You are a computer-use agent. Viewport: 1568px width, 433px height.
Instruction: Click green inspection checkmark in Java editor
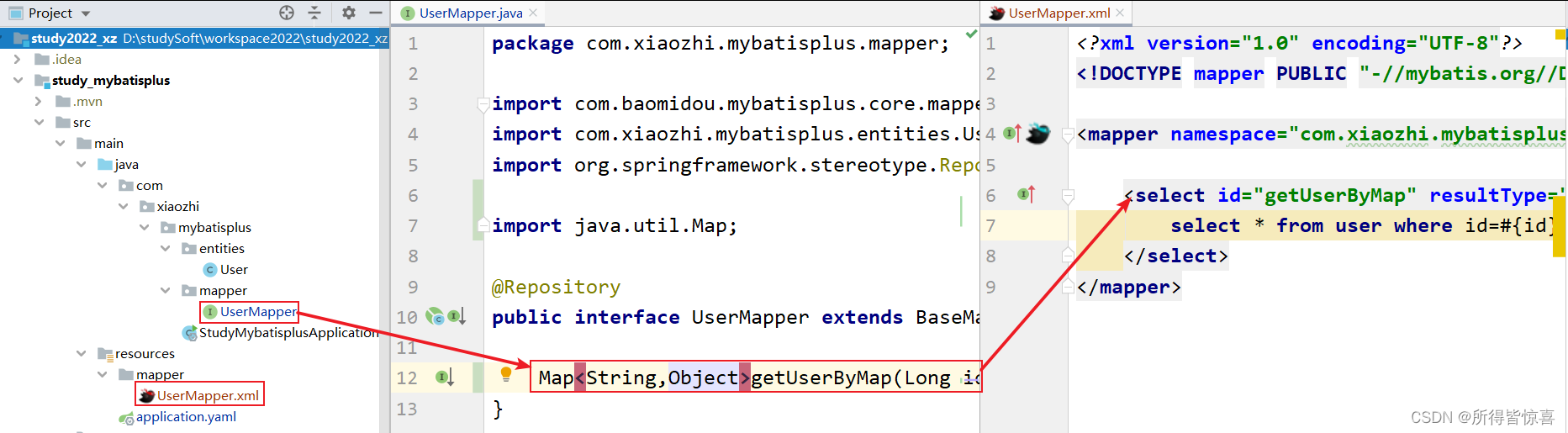click(971, 34)
